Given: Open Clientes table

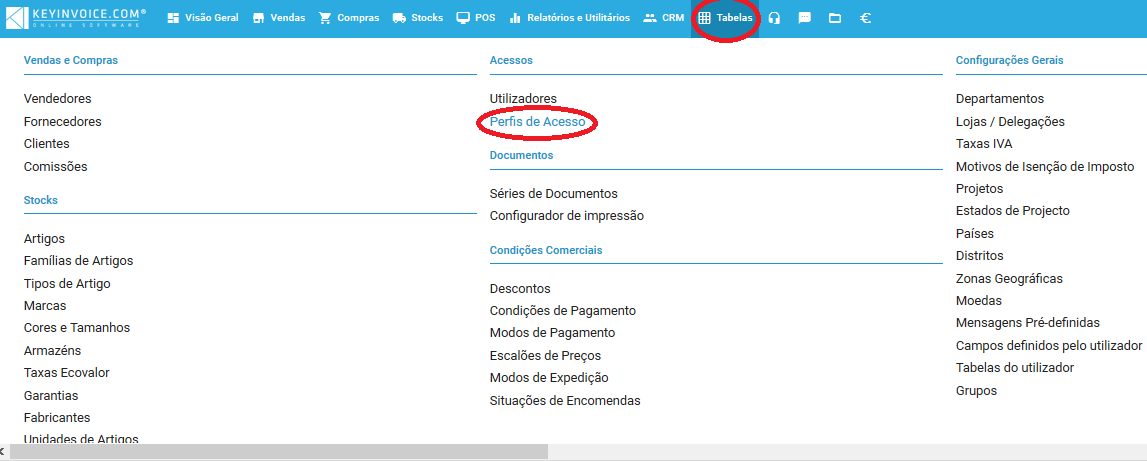Looking at the screenshot, I should (x=47, y=144).
